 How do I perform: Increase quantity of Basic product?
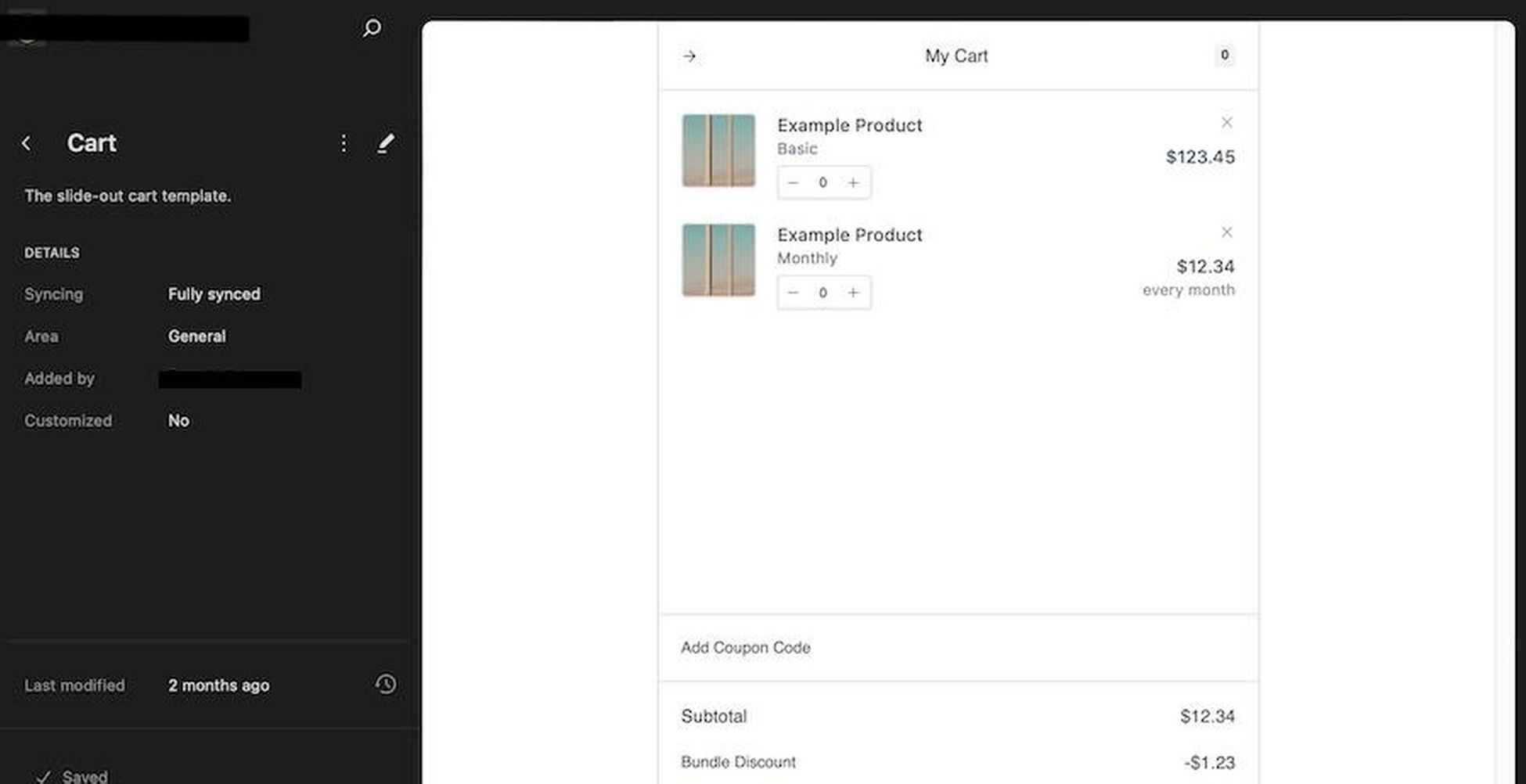[x=853, y=183]
